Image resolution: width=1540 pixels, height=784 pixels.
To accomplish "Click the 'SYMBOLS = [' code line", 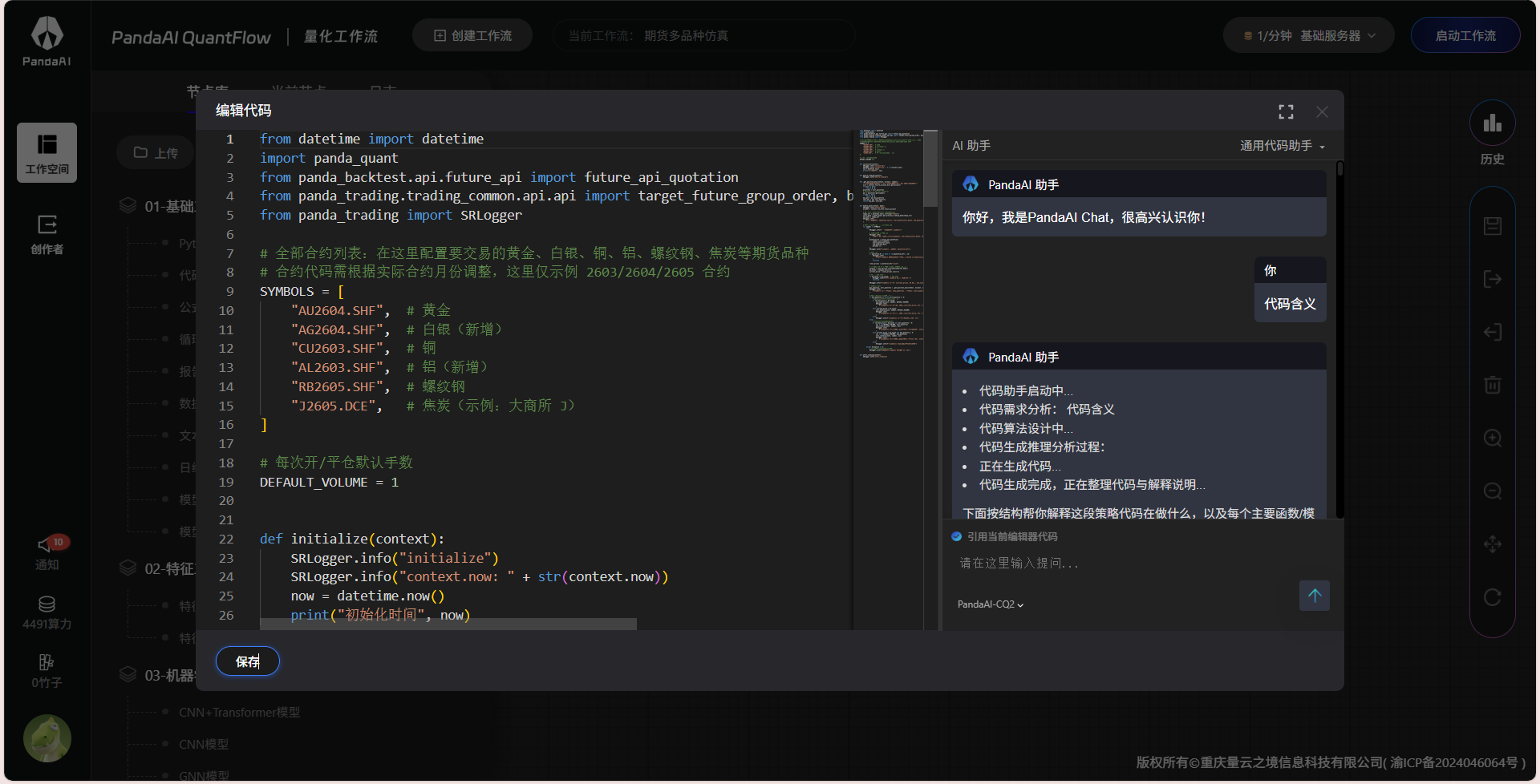I will tap(302, 291).
